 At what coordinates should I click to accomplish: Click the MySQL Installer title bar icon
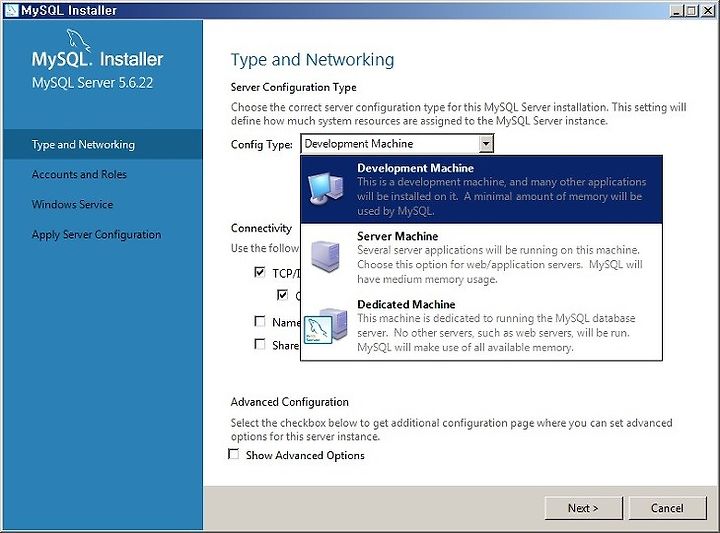coord(11,10)
